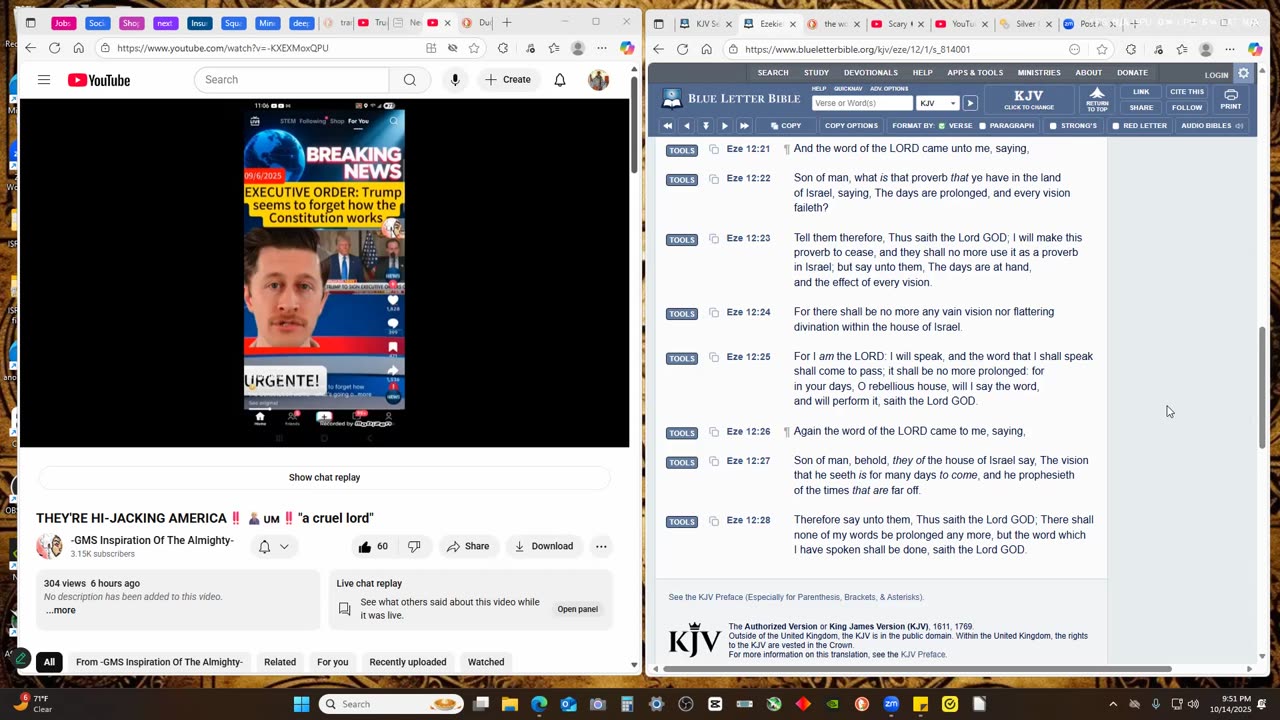The width and height of the screenshot is (1280, 720).
Task: Click the YouTube search magnifier button
Action: [x=409, y=80]
